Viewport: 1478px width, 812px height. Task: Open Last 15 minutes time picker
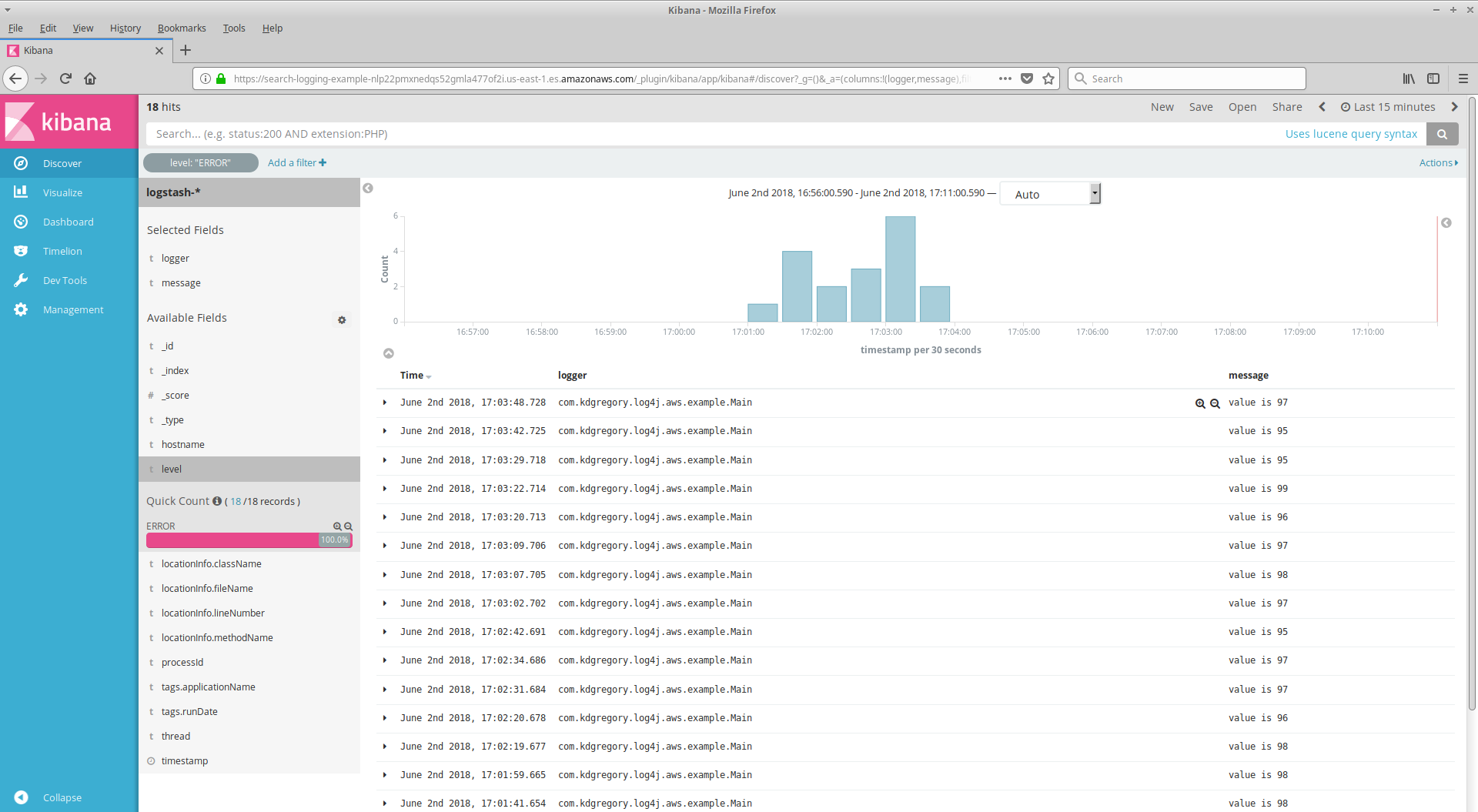(1388, 107)
